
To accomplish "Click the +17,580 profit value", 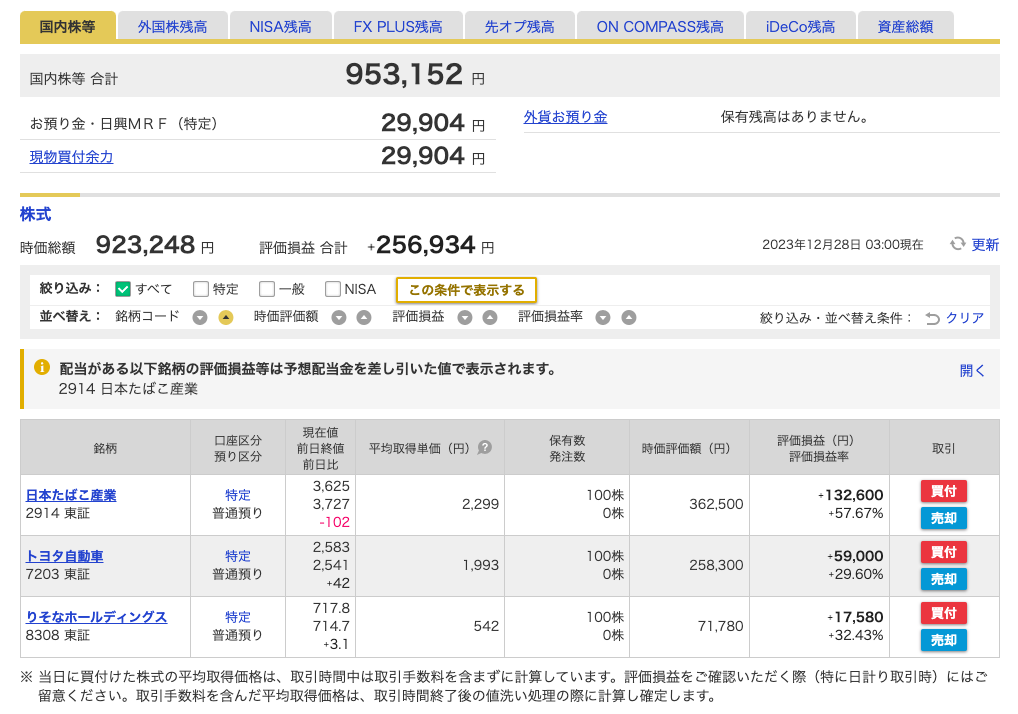I will pyautogui.click(x=855, y=617).
